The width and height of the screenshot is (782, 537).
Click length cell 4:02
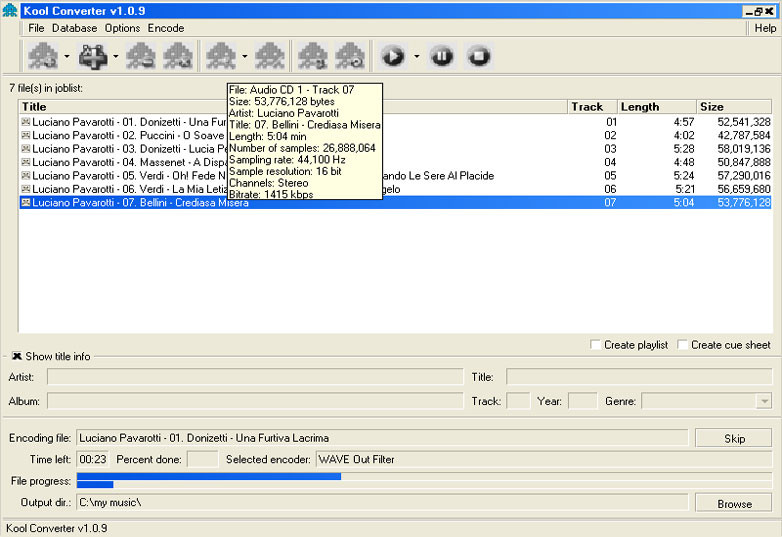click(x=684, y=135)
